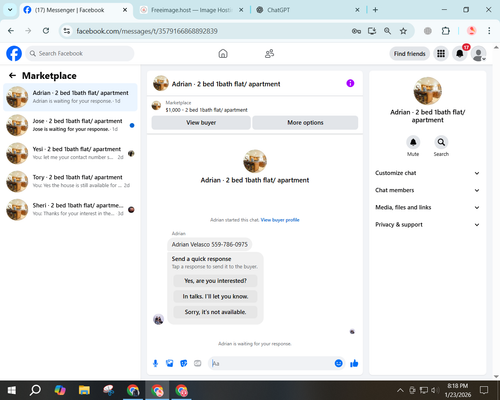Open the Facebook menu grid icon
This screenshot has width=500, height=400.
click(x=441, y=54)
